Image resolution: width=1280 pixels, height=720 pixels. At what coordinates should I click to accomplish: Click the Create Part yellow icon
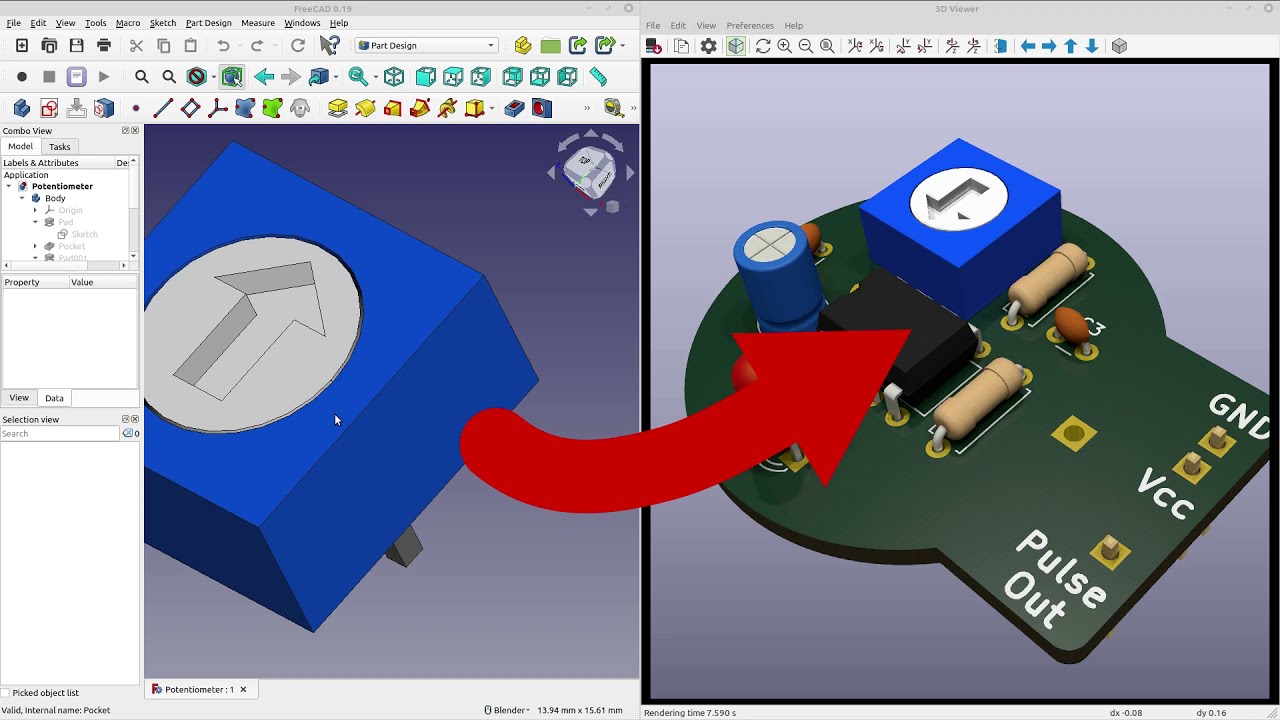tap(523, 45)
